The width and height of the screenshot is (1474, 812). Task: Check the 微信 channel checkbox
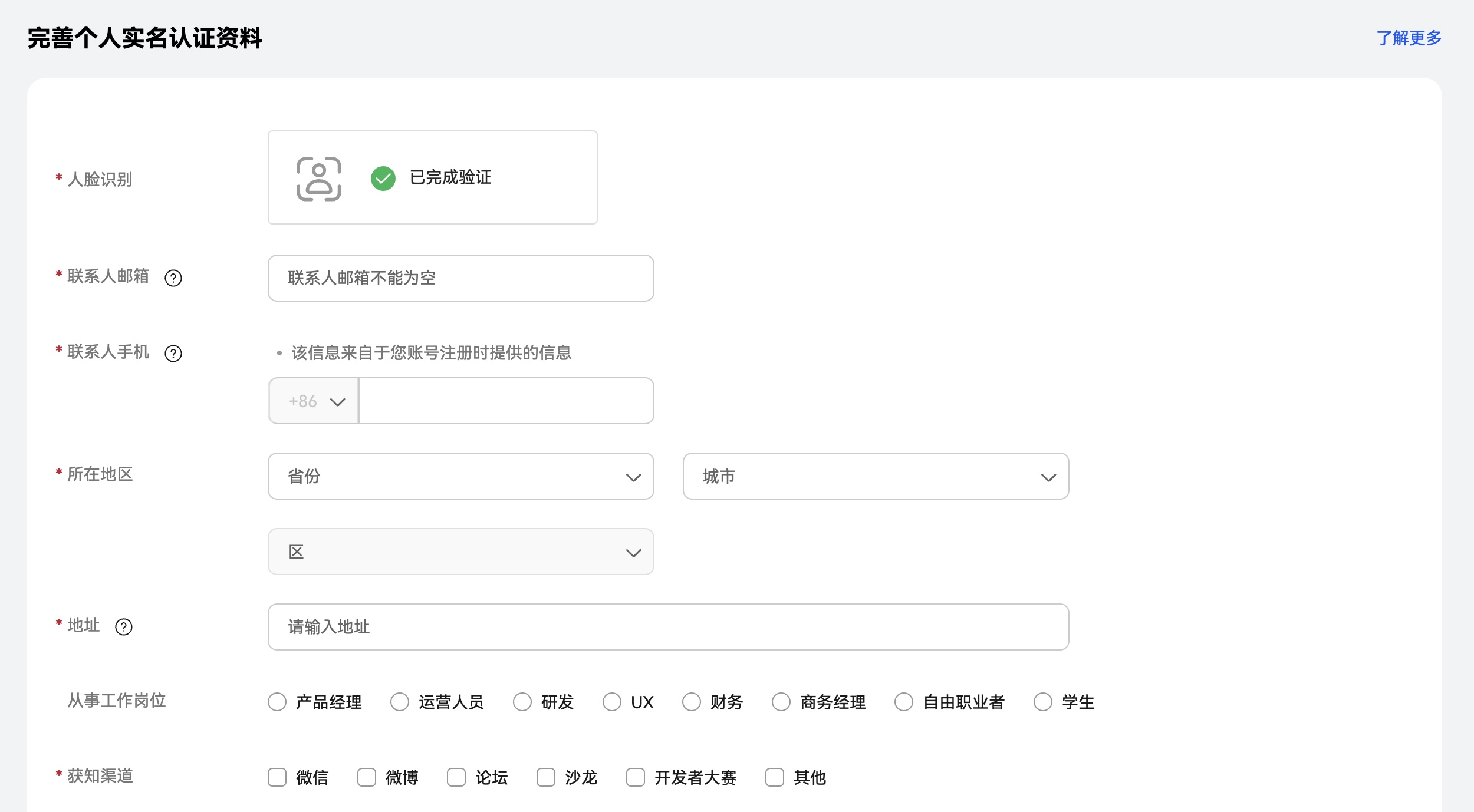tap(277, 778)
